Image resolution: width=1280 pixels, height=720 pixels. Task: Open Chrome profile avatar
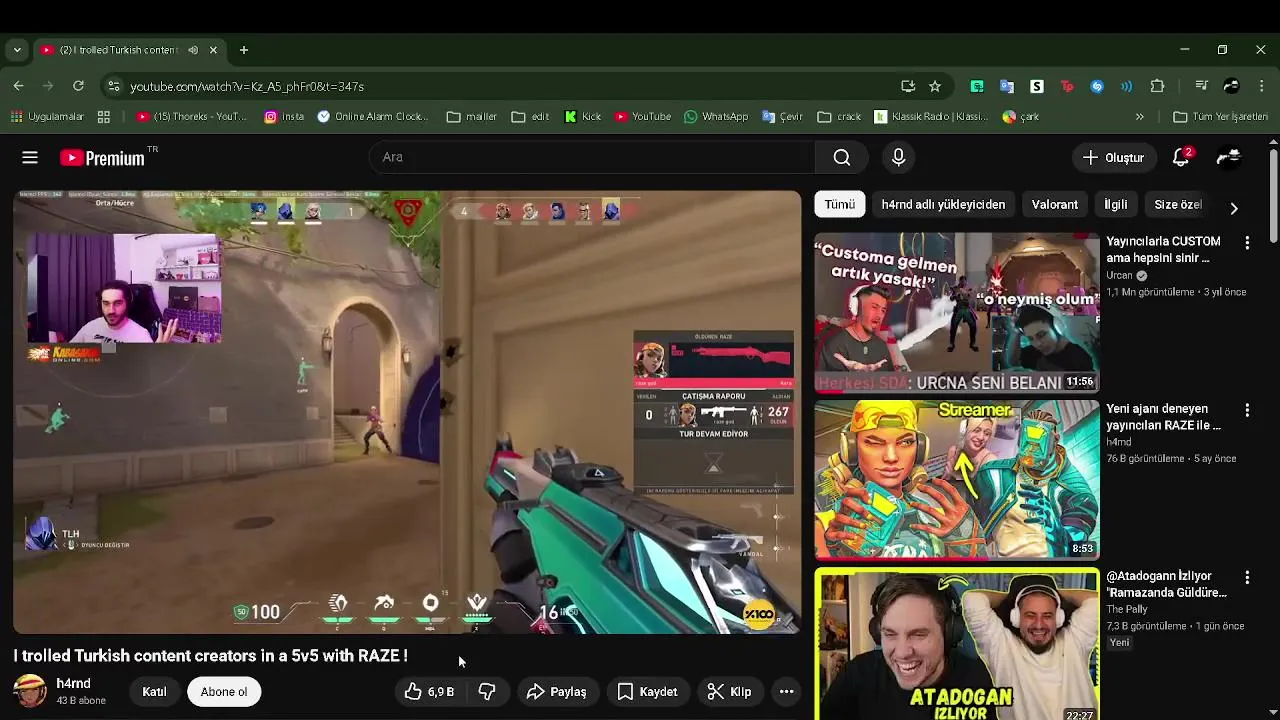point(1231,86)
